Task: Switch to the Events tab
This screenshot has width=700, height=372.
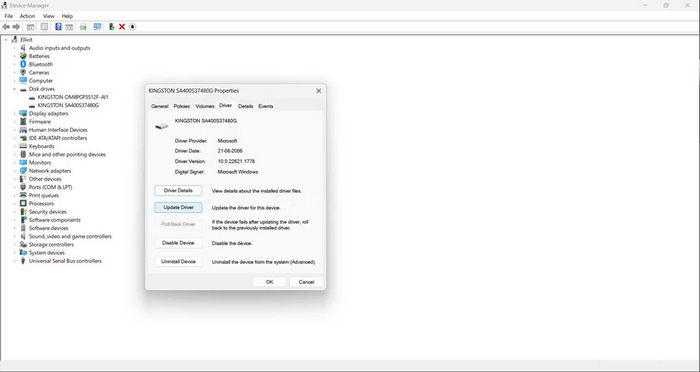Action: (x=266, y=106)
